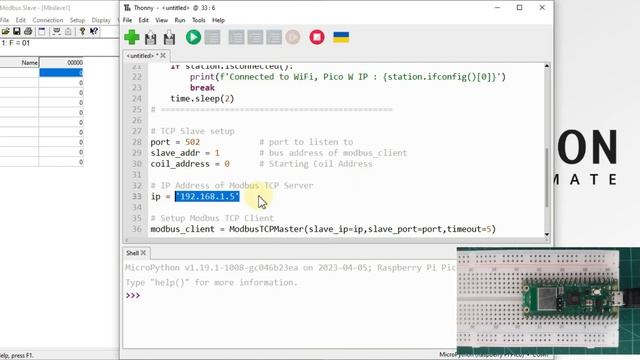Click Connect icon in Modbus Slave toolbar
Image resolution: width=640 pixels, height=360 pixels.
(x=57, y=31)
